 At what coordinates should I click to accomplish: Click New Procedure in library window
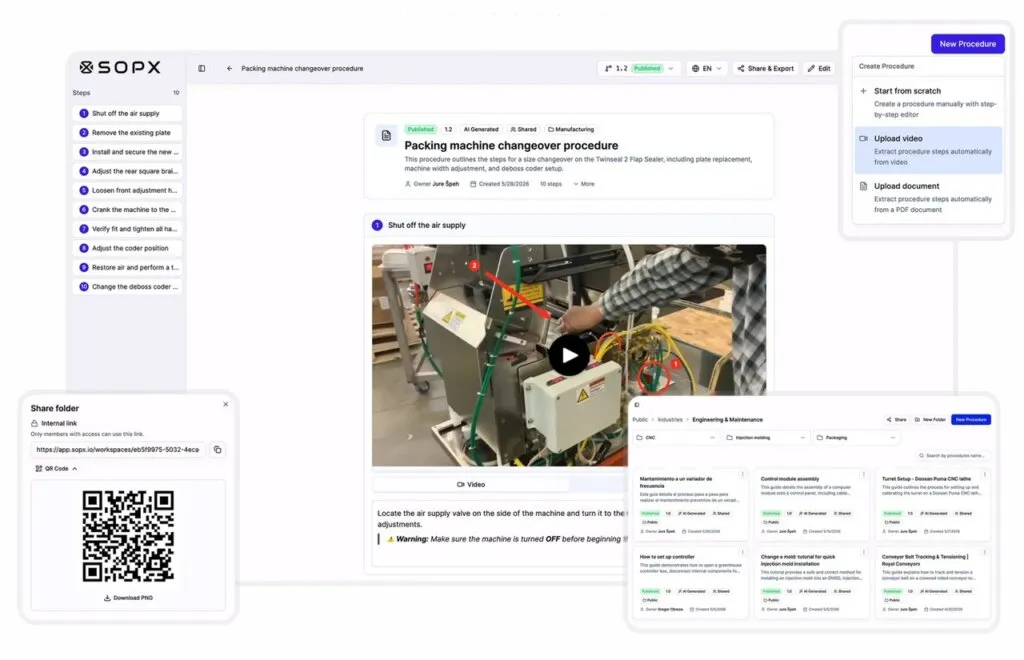click(970, 420)
